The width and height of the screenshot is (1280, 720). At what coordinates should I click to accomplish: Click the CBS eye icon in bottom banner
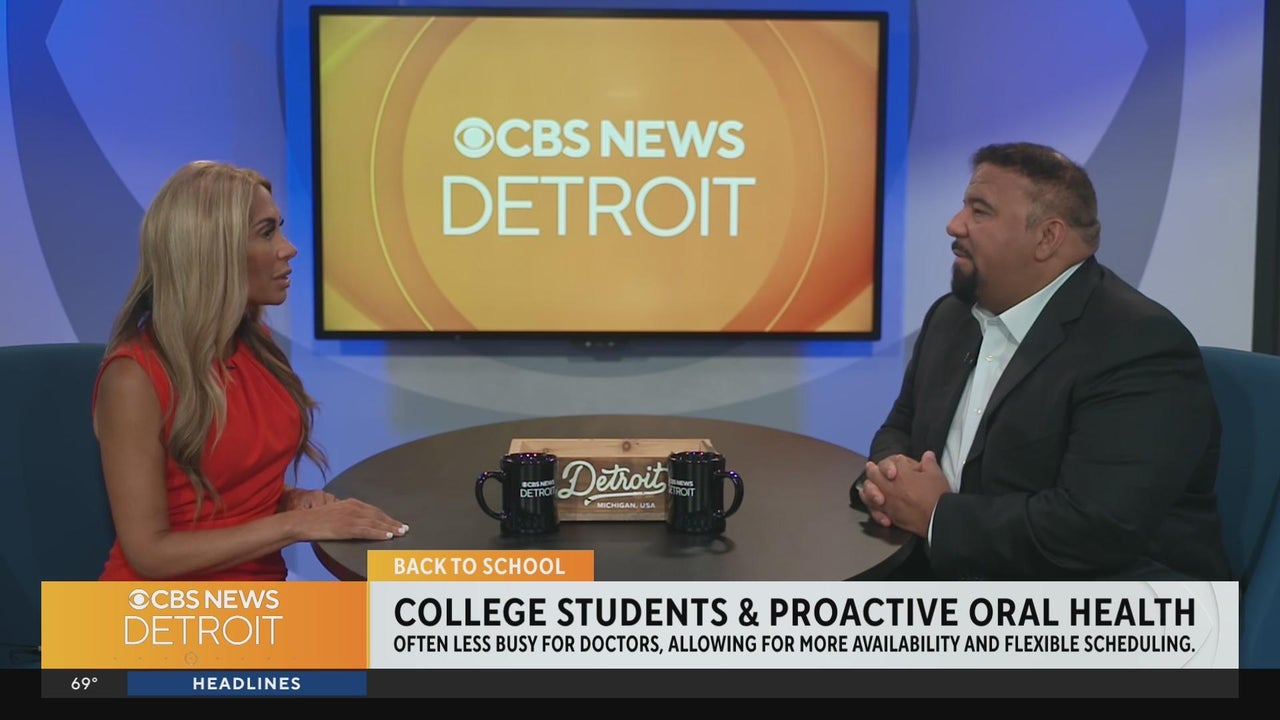[139, 600]
